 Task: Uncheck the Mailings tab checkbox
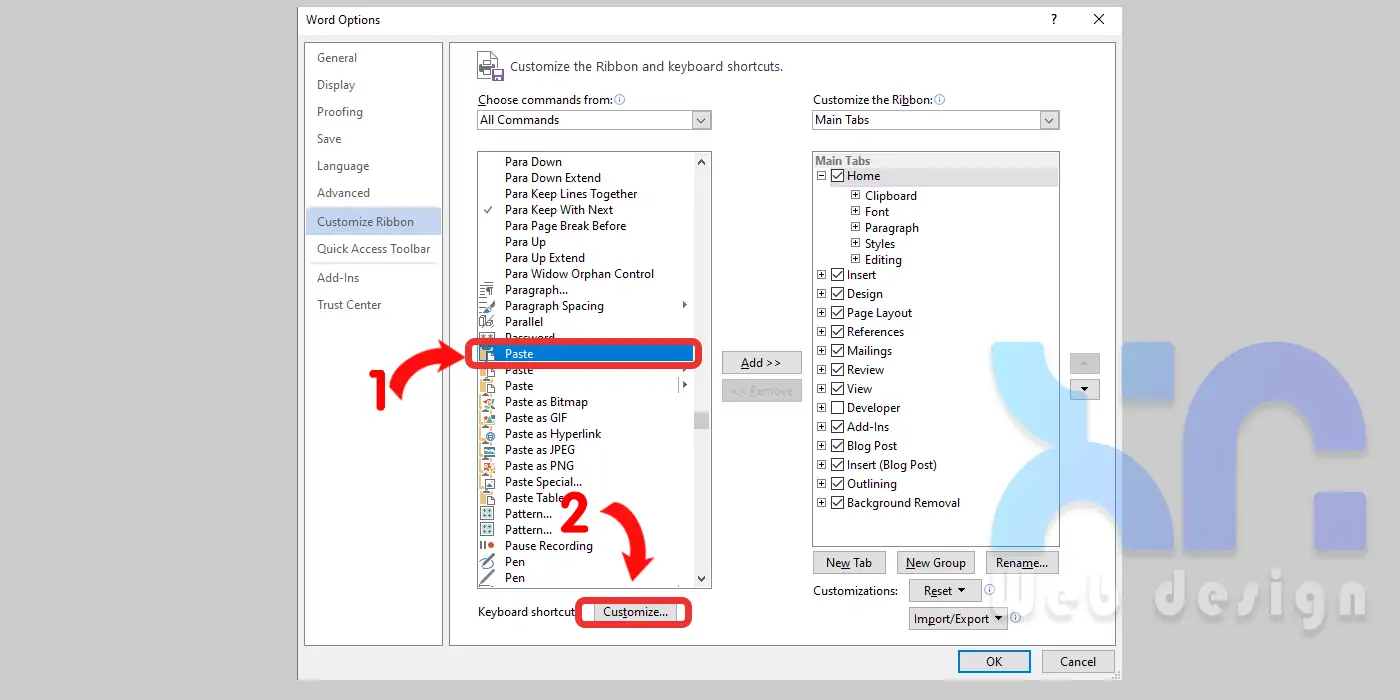837,351
